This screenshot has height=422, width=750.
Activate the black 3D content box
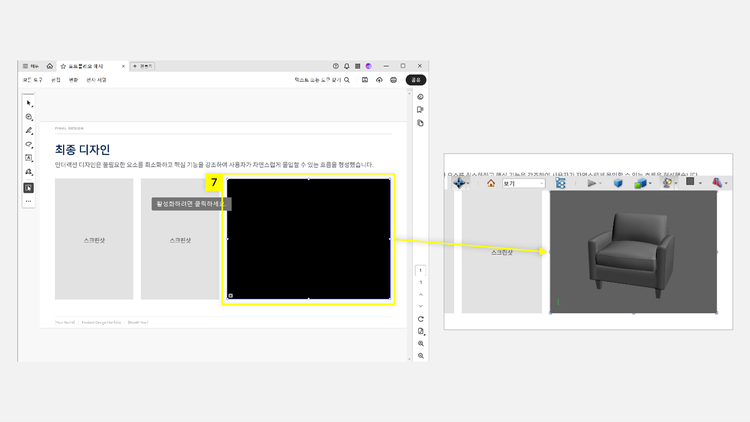pyautogui.click(x=309, y=239)
